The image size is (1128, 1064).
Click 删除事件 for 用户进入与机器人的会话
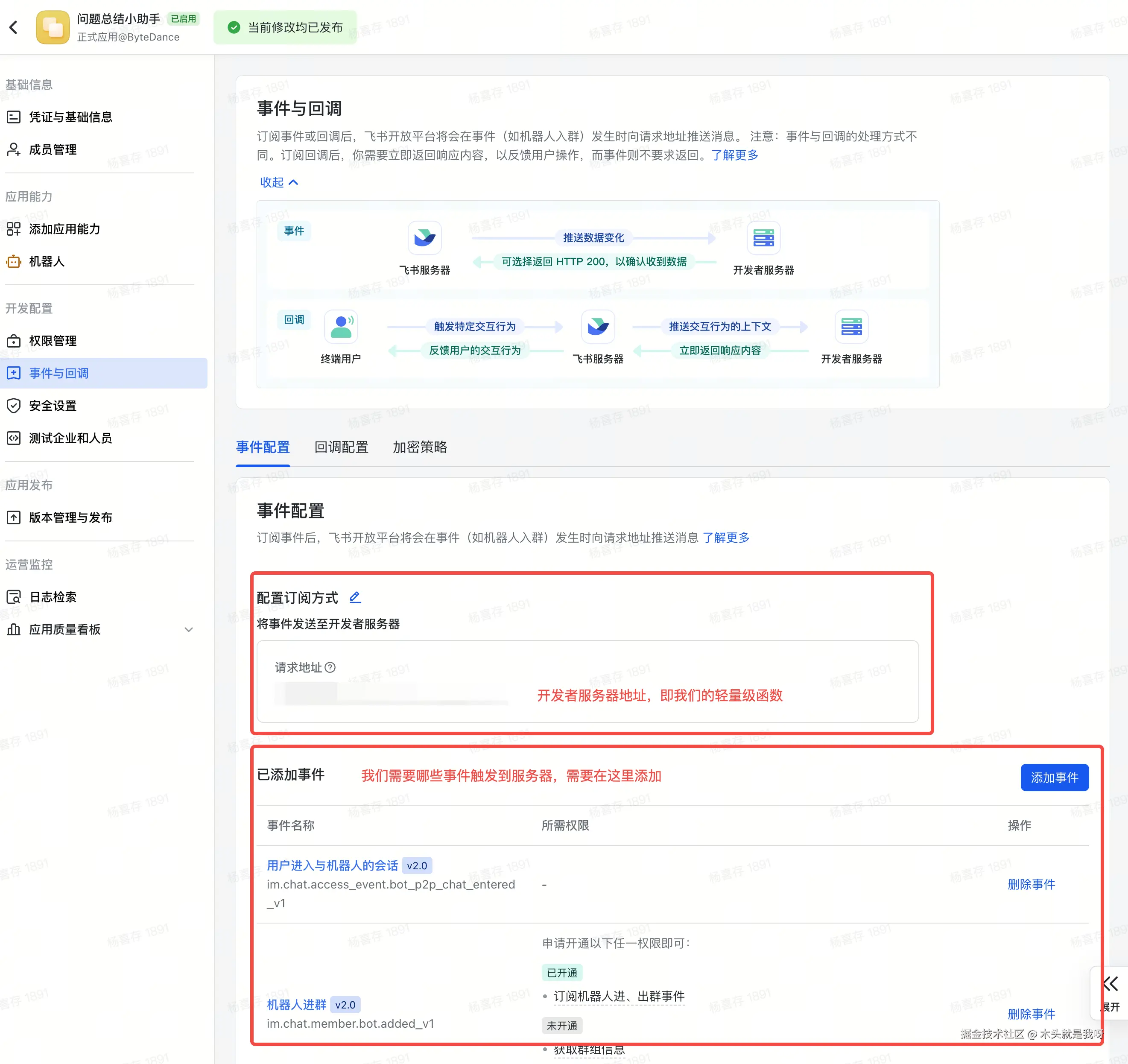tap(1031, 884)
